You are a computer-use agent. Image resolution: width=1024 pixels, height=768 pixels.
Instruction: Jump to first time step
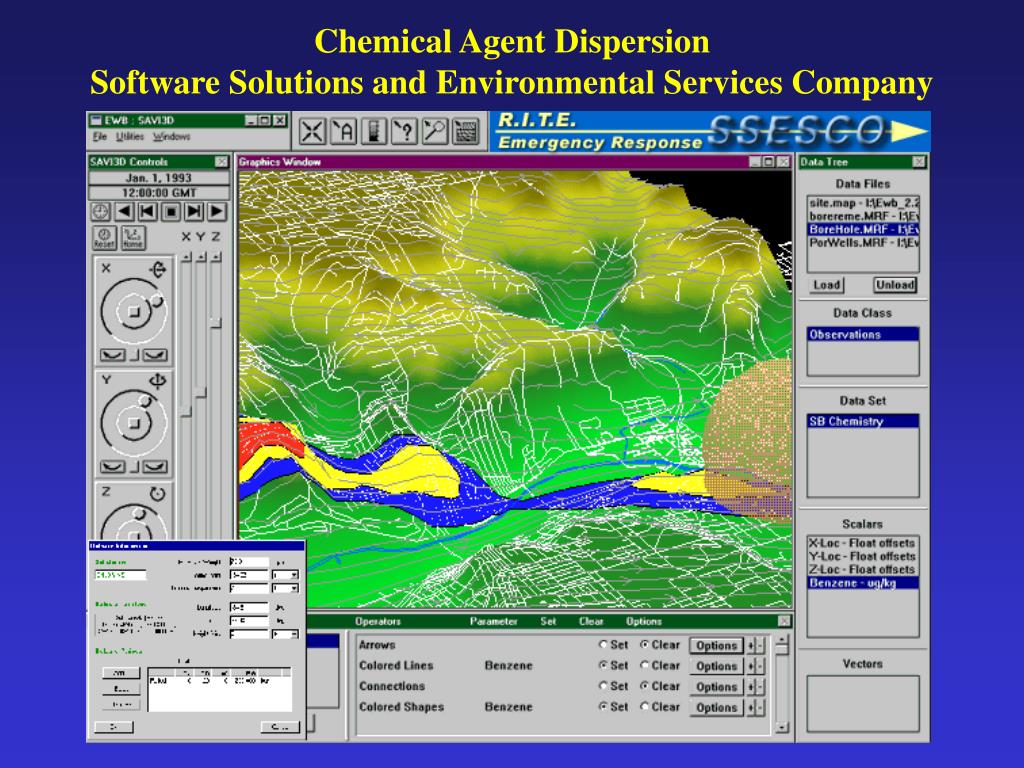[x=148, y=212]
